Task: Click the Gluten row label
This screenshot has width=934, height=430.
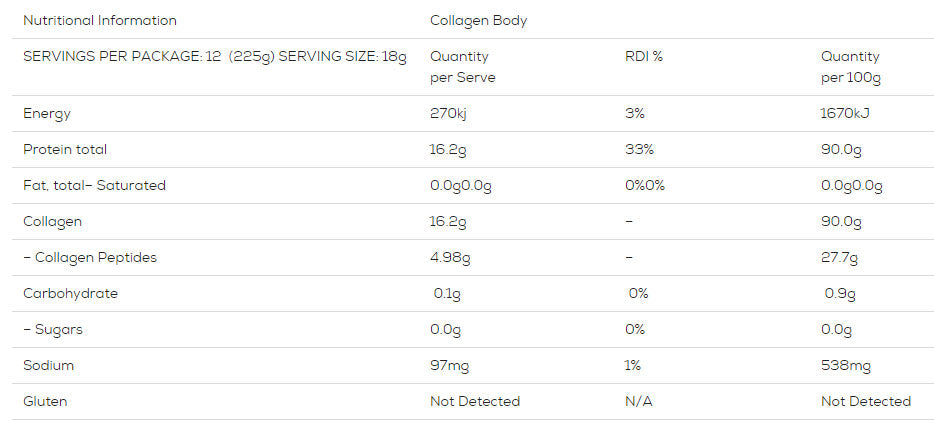Action: [x=45, y=401]
